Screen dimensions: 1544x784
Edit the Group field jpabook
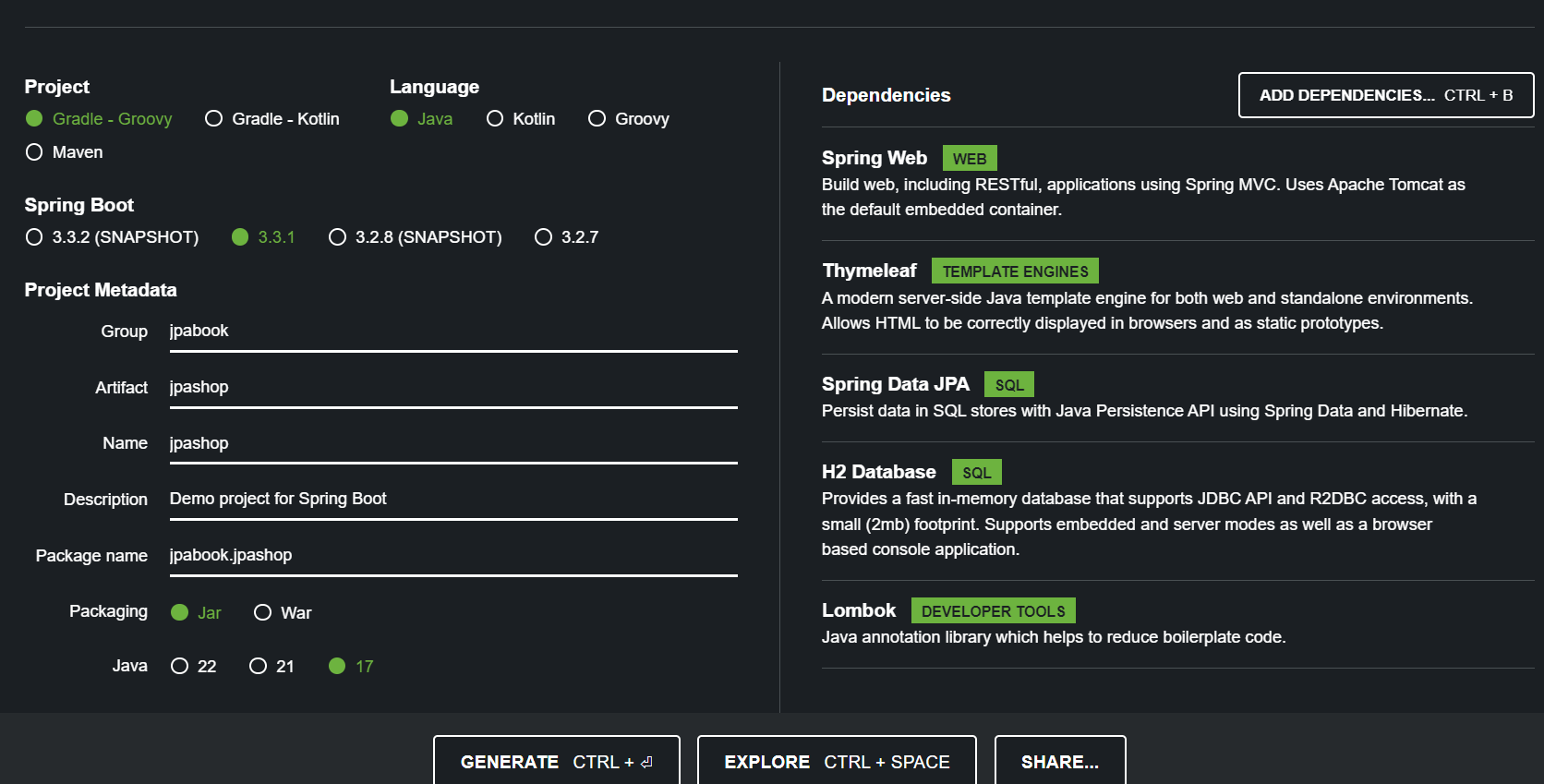[453, 332]
